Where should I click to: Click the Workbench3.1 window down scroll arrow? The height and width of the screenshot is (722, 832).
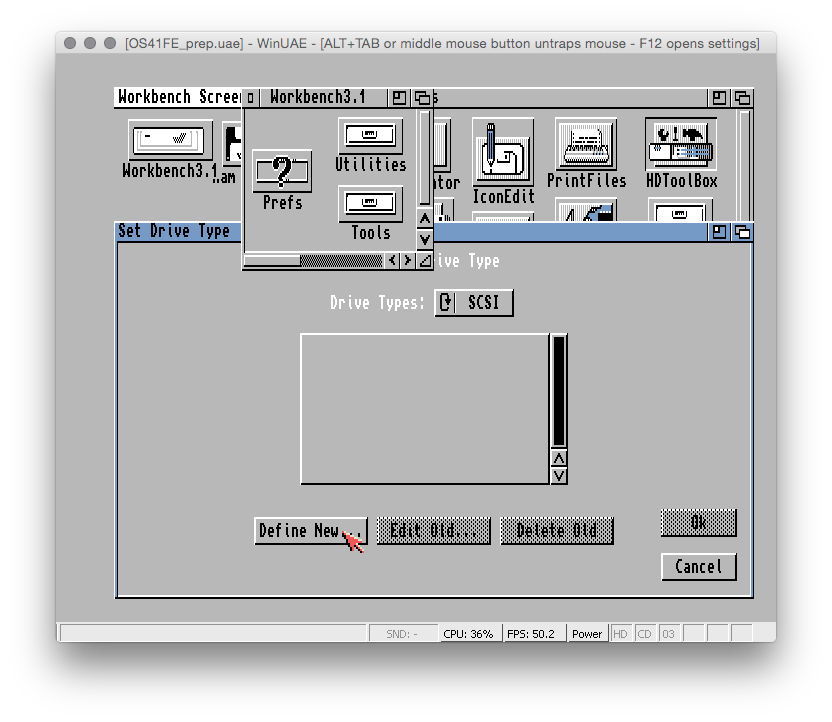(x=424, y=239)
